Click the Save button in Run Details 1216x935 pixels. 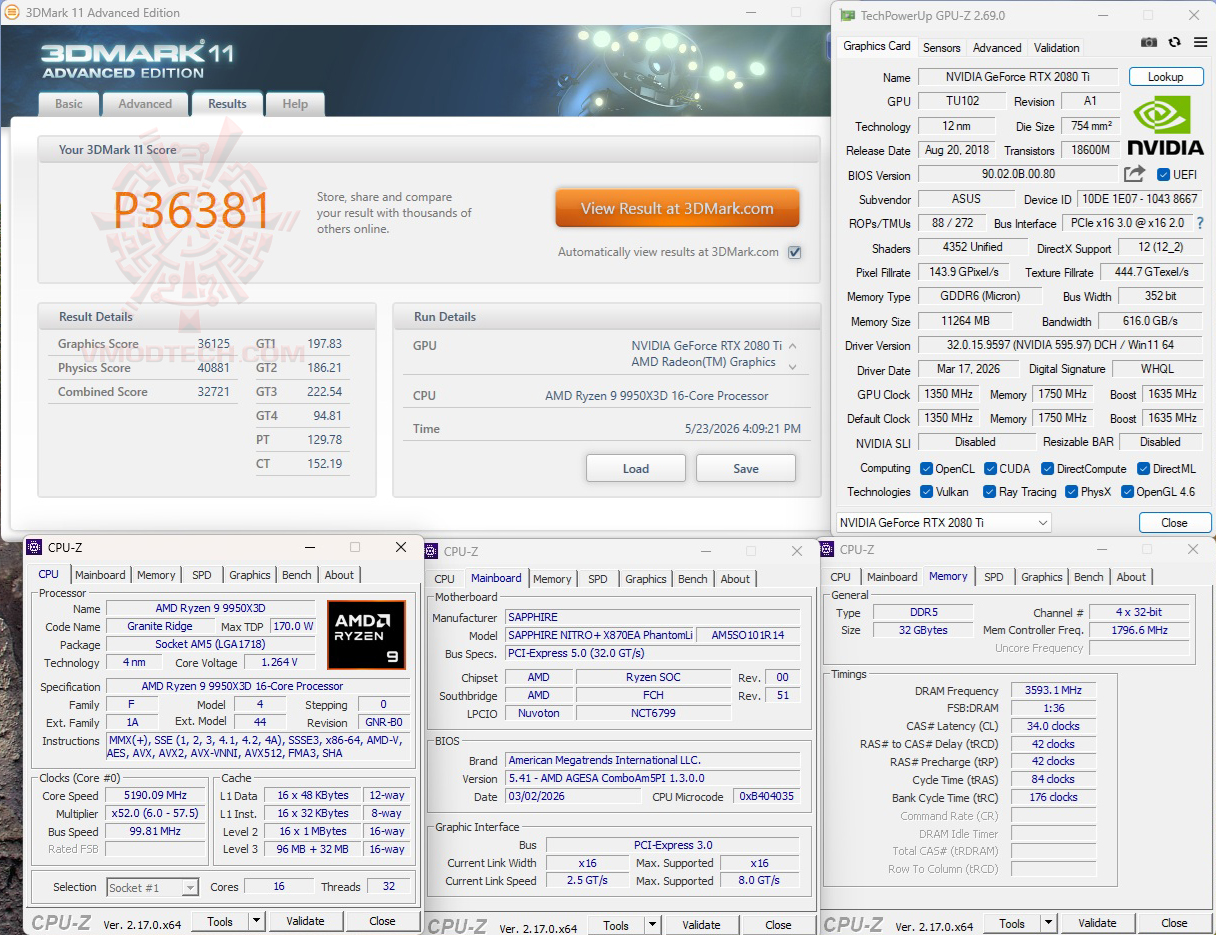pos(745,468)
